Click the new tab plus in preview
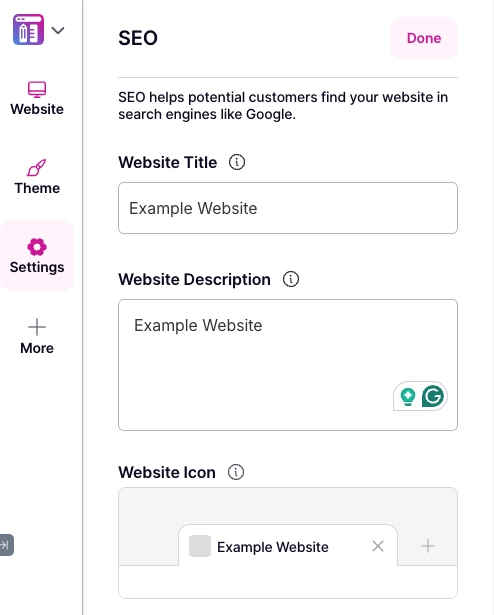Screen dimensions: 494x615 (x=428, y=546)
